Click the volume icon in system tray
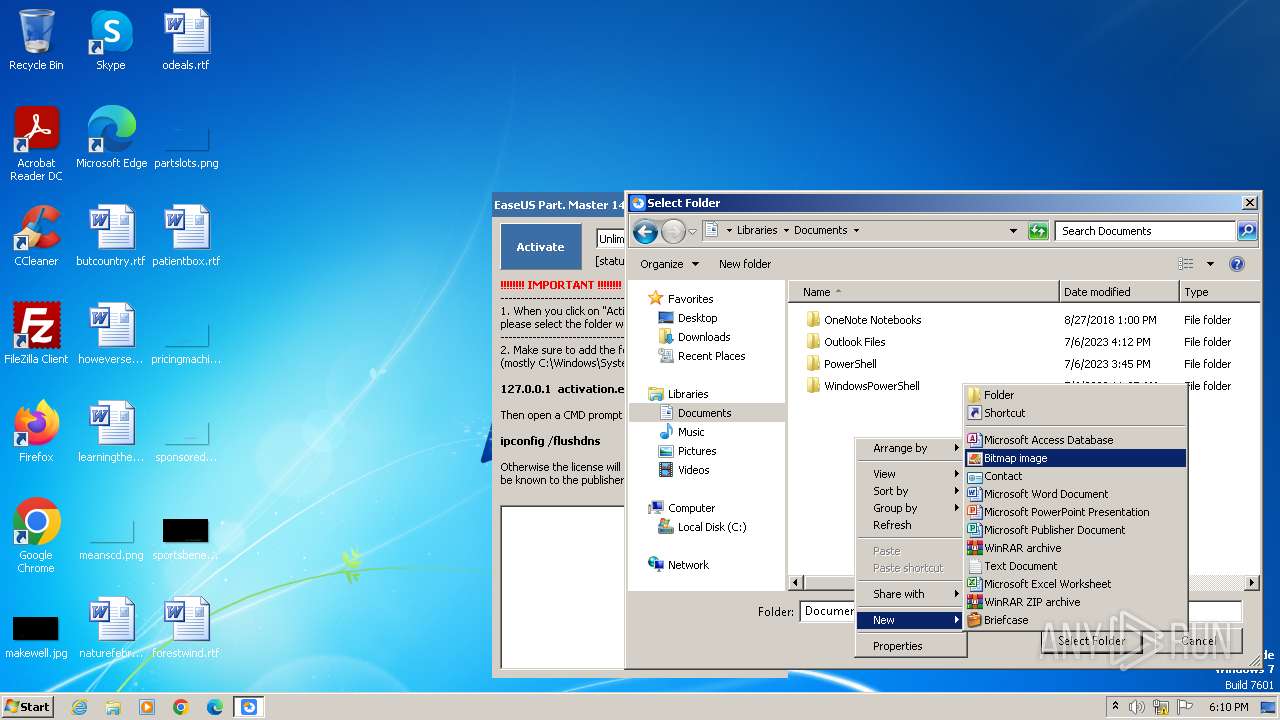Screen dimensions: 1280x720 click(x=1137, y=707)
